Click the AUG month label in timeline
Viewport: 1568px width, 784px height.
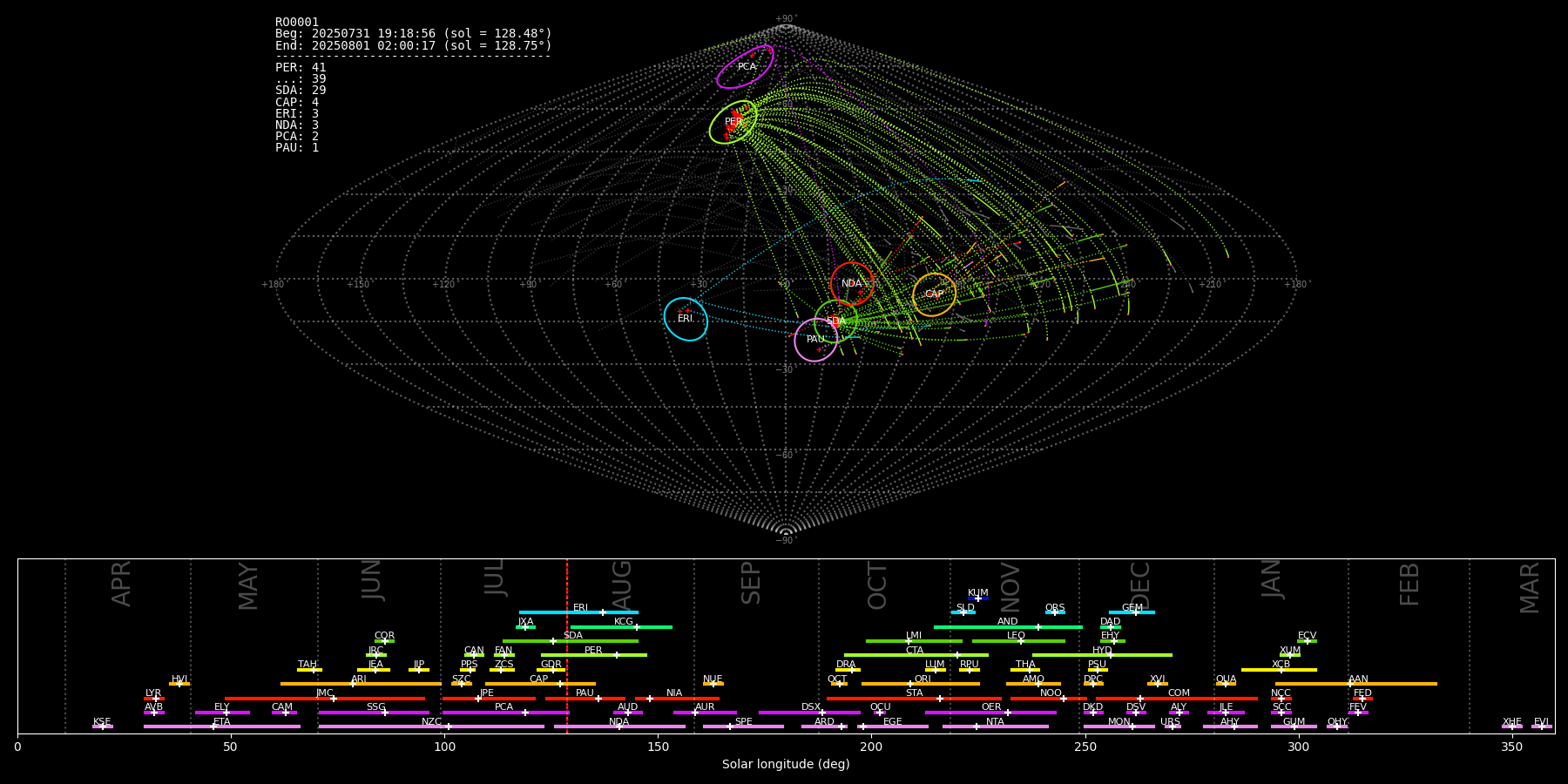click(622, 585)
